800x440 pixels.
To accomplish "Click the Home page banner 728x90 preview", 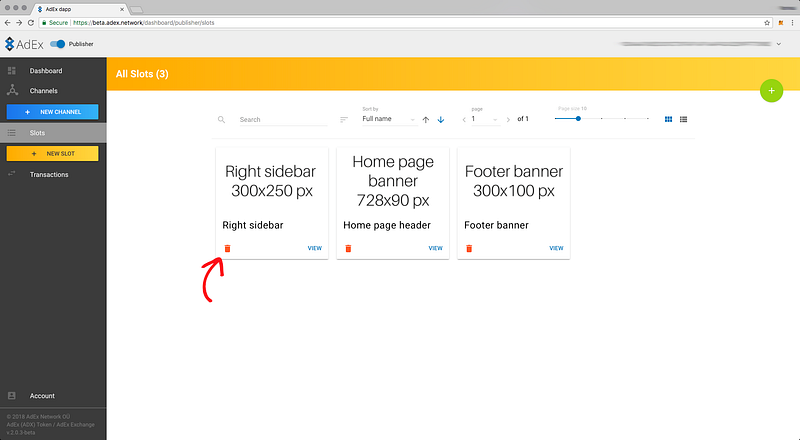I will (x=393, y=181).
